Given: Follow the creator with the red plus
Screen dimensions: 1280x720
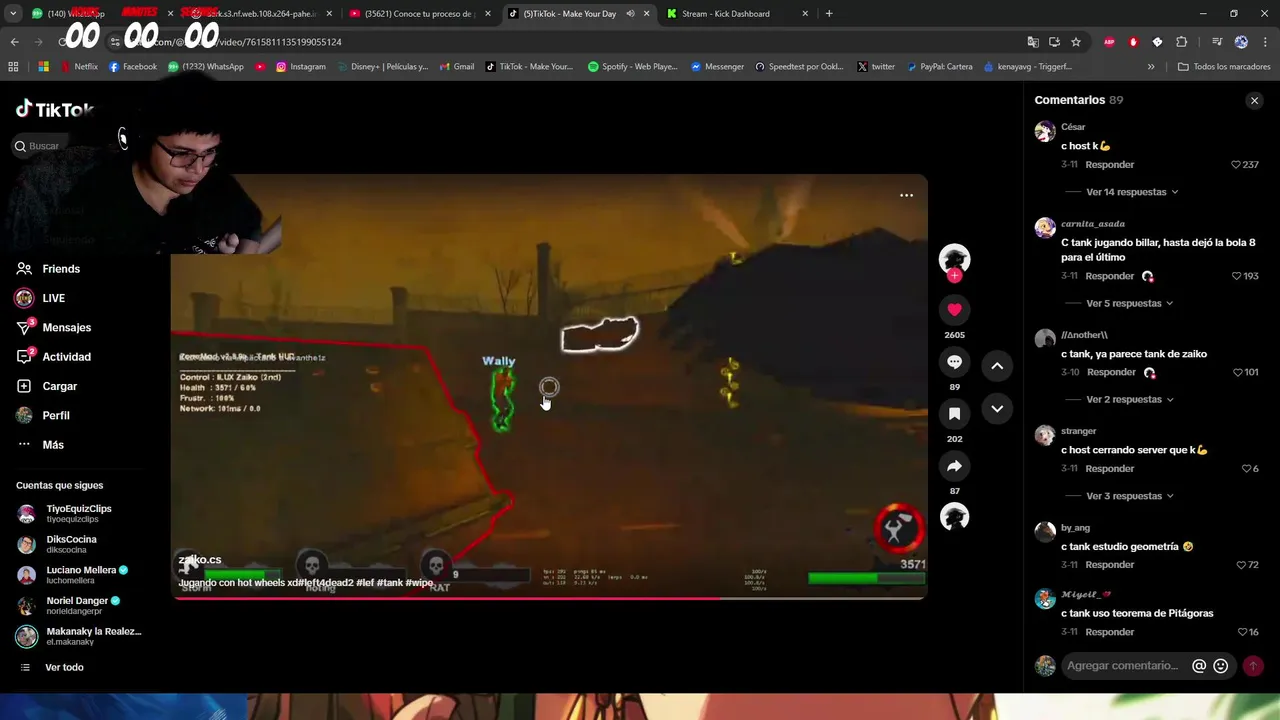Looking at the screenshot, I should pos(954,276).
